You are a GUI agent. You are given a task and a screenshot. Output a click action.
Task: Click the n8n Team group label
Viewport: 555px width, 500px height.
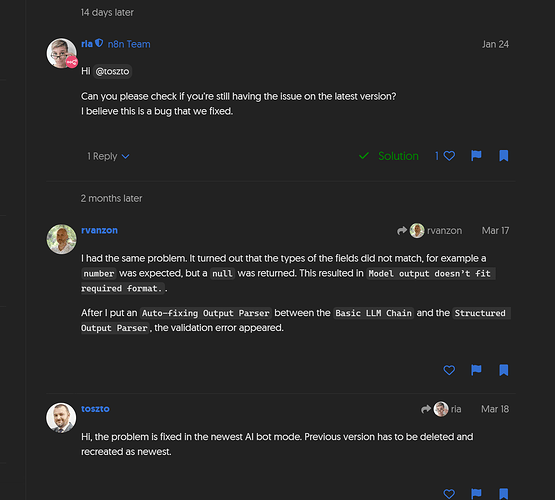[129, 44]
